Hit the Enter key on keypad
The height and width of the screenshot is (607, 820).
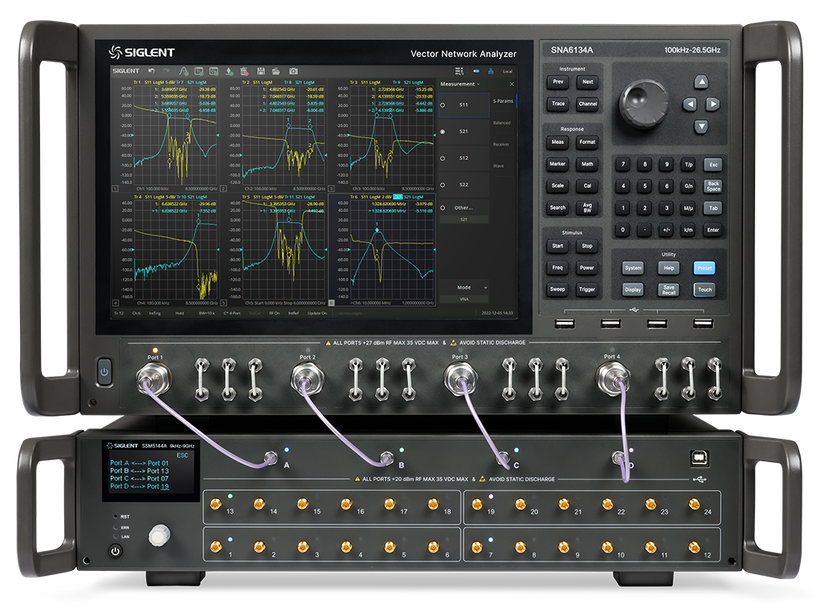[713, 230]
